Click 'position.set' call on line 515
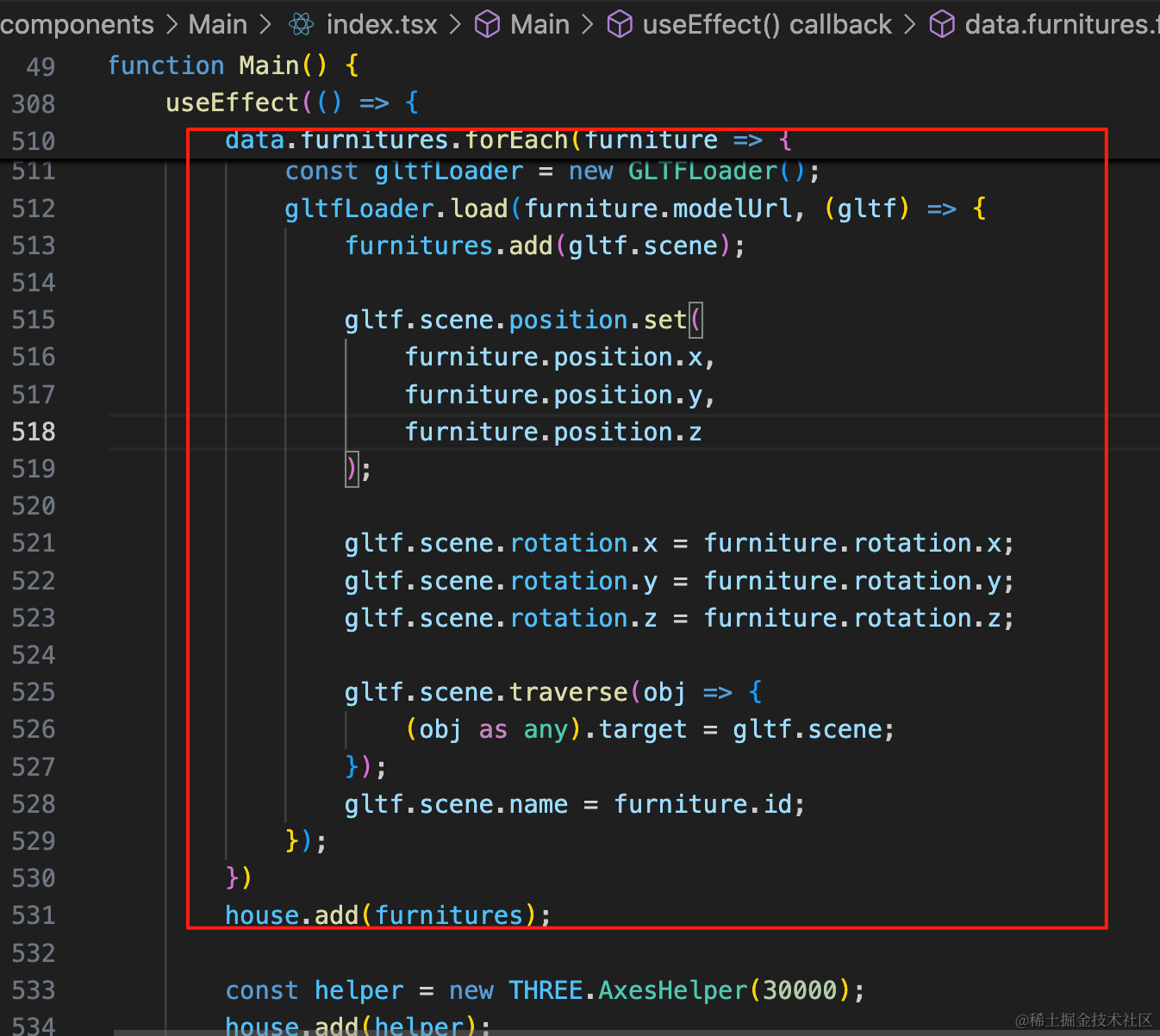Viewport: 1160px width, 1036px height. (598, 320)
